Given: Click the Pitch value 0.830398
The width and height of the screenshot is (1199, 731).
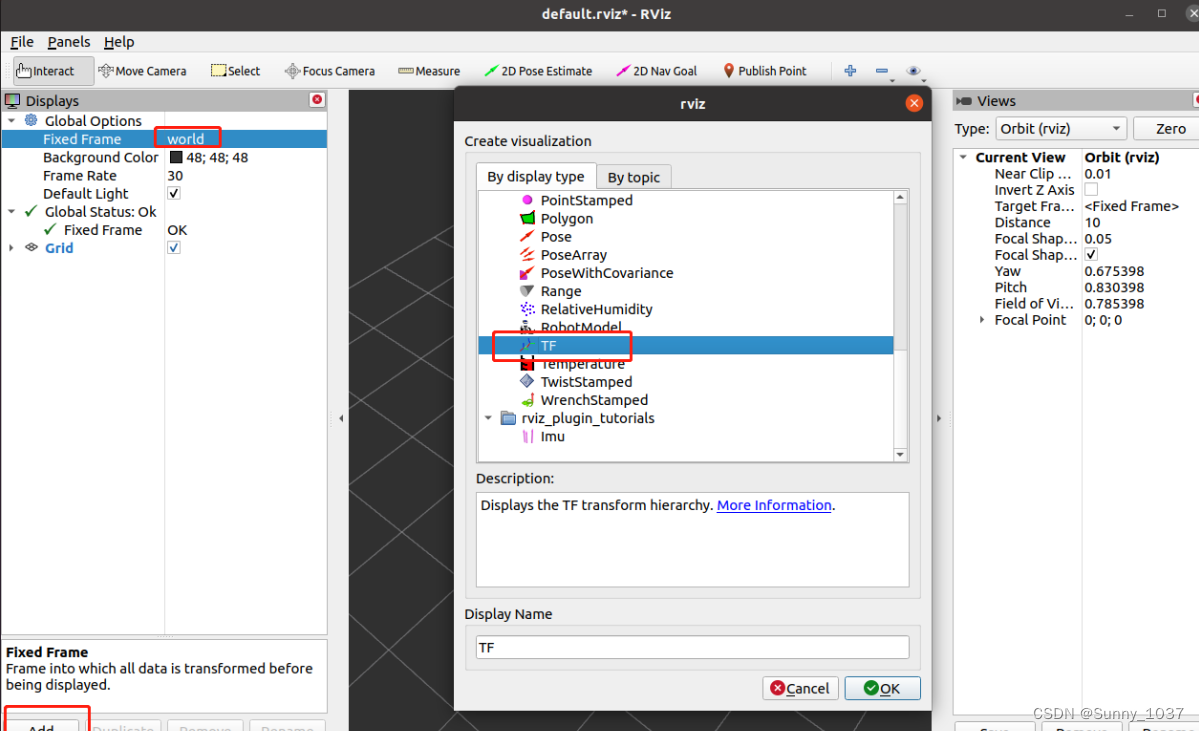Looking at the screenshot, I should coord(1114,288).
